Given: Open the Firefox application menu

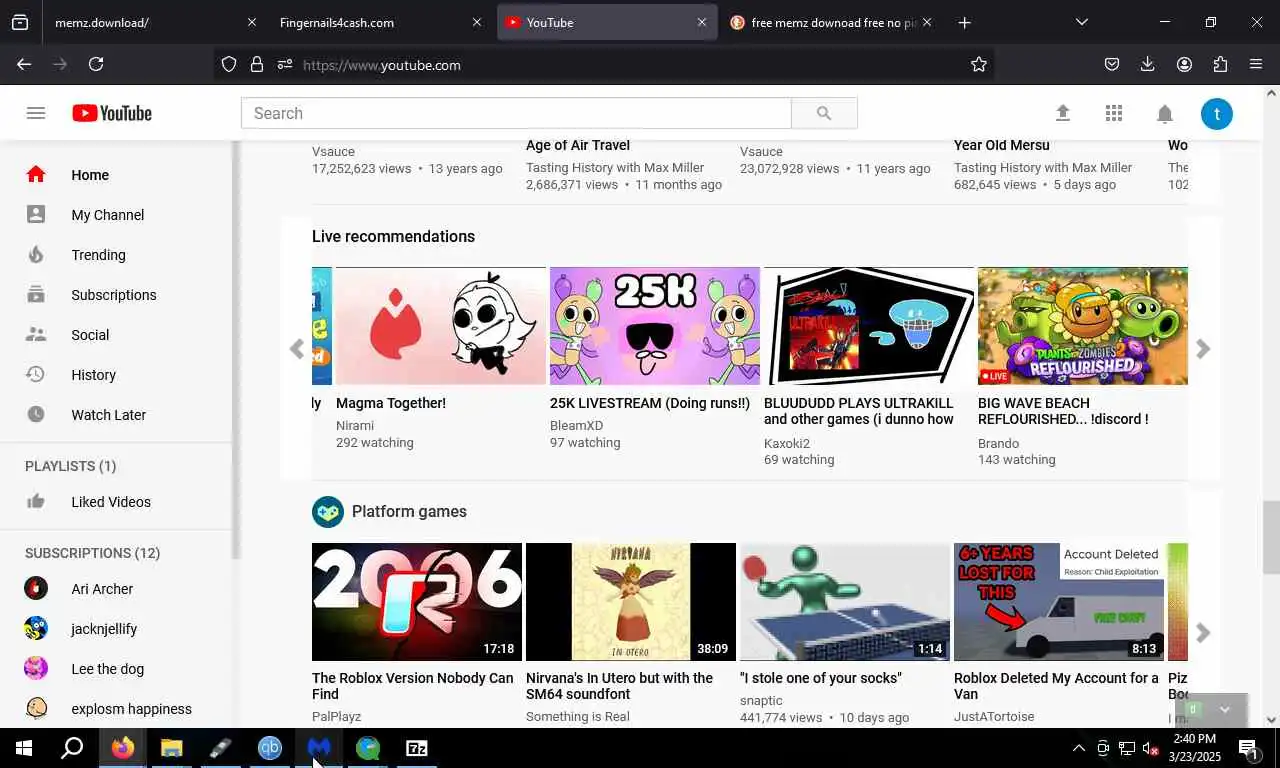Looking at the screenshot, I should click(x=1256, y=64).
